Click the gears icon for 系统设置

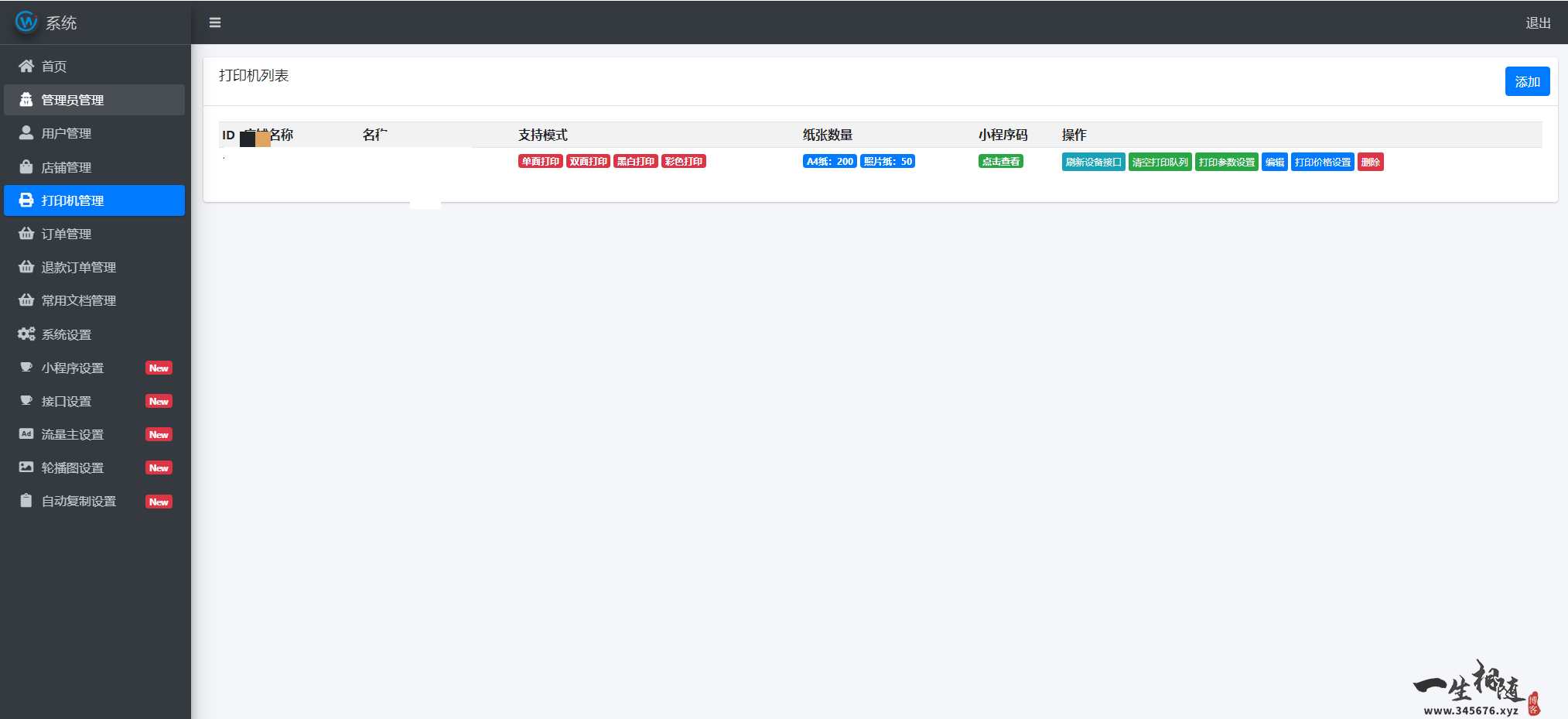click(x=26, y=334)
